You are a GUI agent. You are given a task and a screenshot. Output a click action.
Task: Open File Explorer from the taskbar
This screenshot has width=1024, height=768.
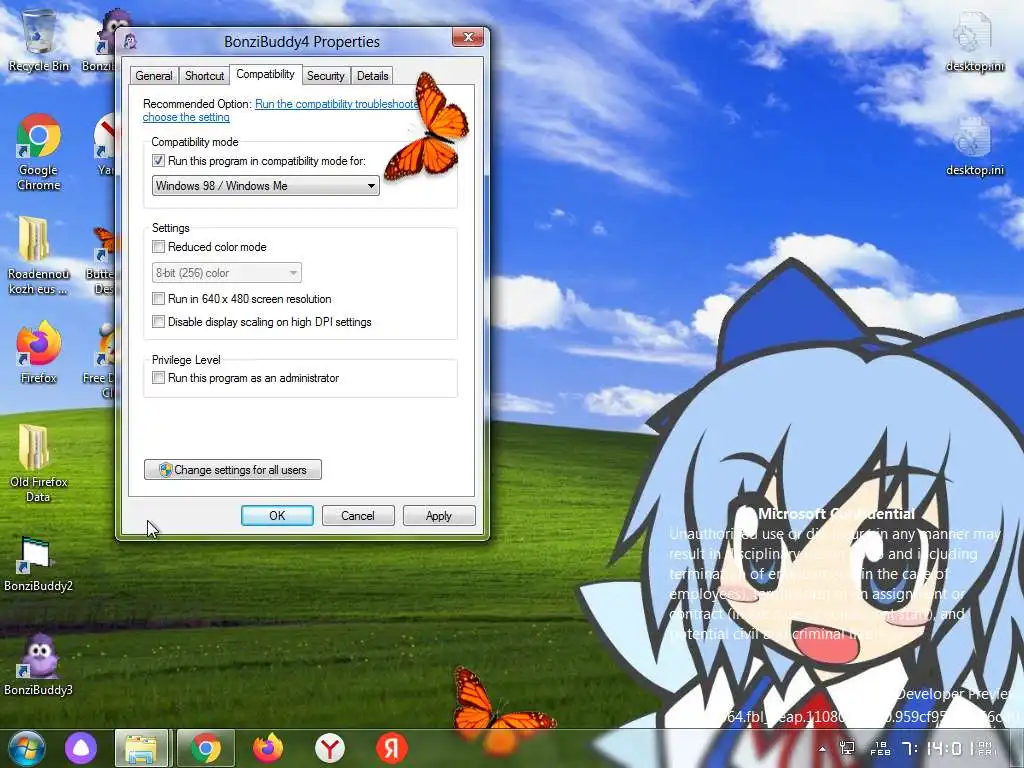[x=142, y=748]
